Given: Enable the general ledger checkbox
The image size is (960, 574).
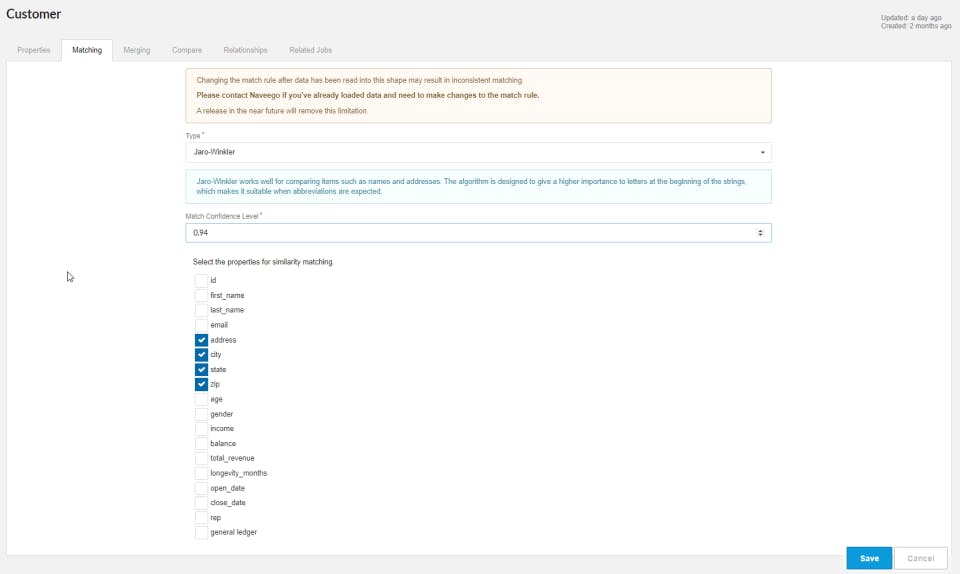Looking at the screenshot, I should [201, 532].
